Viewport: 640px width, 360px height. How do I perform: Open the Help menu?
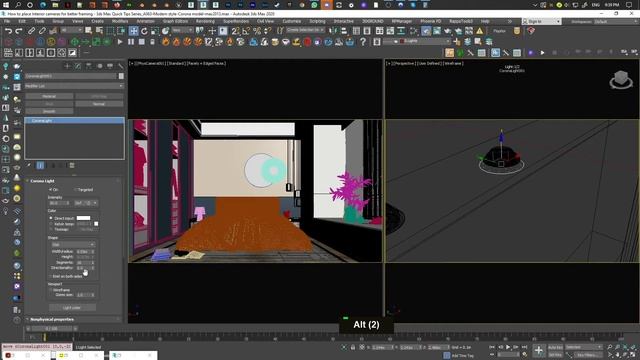coord(485,21)
